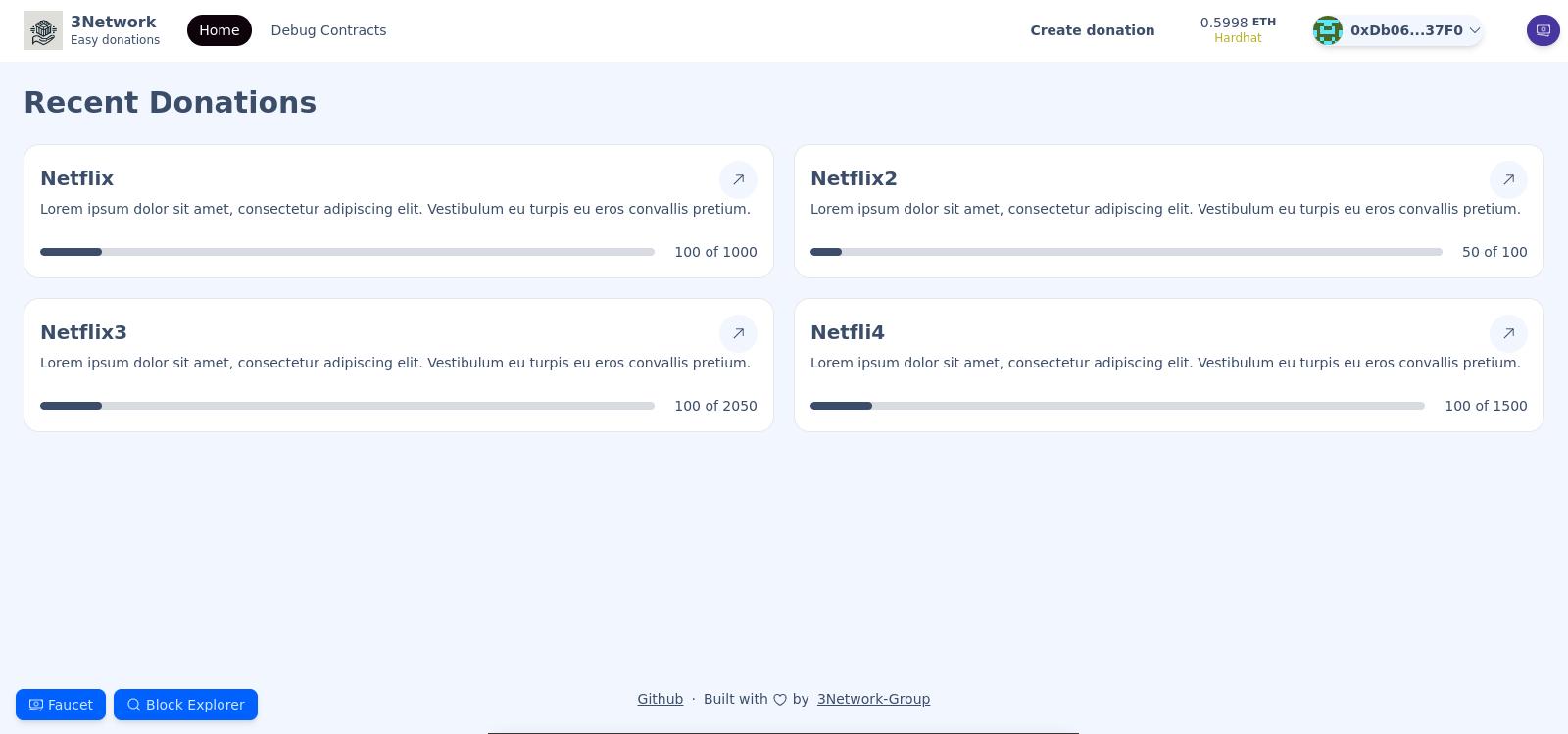Viewport: 1568px width, 734px height.
Task: Visit the Github link in footer
Action: point(661,699)
